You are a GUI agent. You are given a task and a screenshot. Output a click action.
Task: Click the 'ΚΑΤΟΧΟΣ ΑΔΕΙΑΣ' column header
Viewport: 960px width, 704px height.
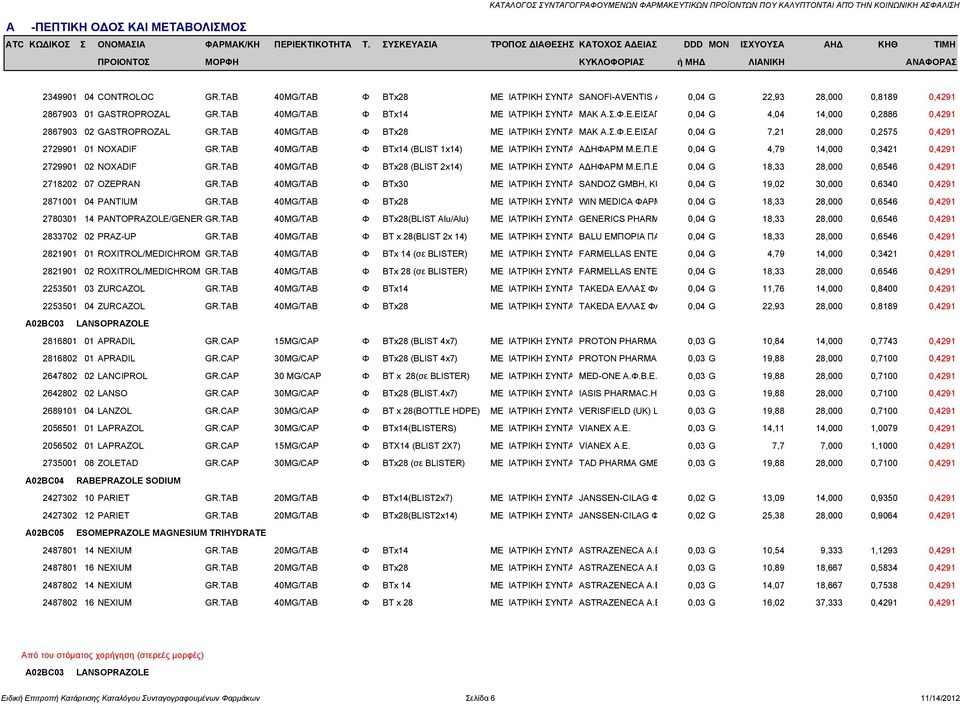pyautogui.click(x=617, y=45)
